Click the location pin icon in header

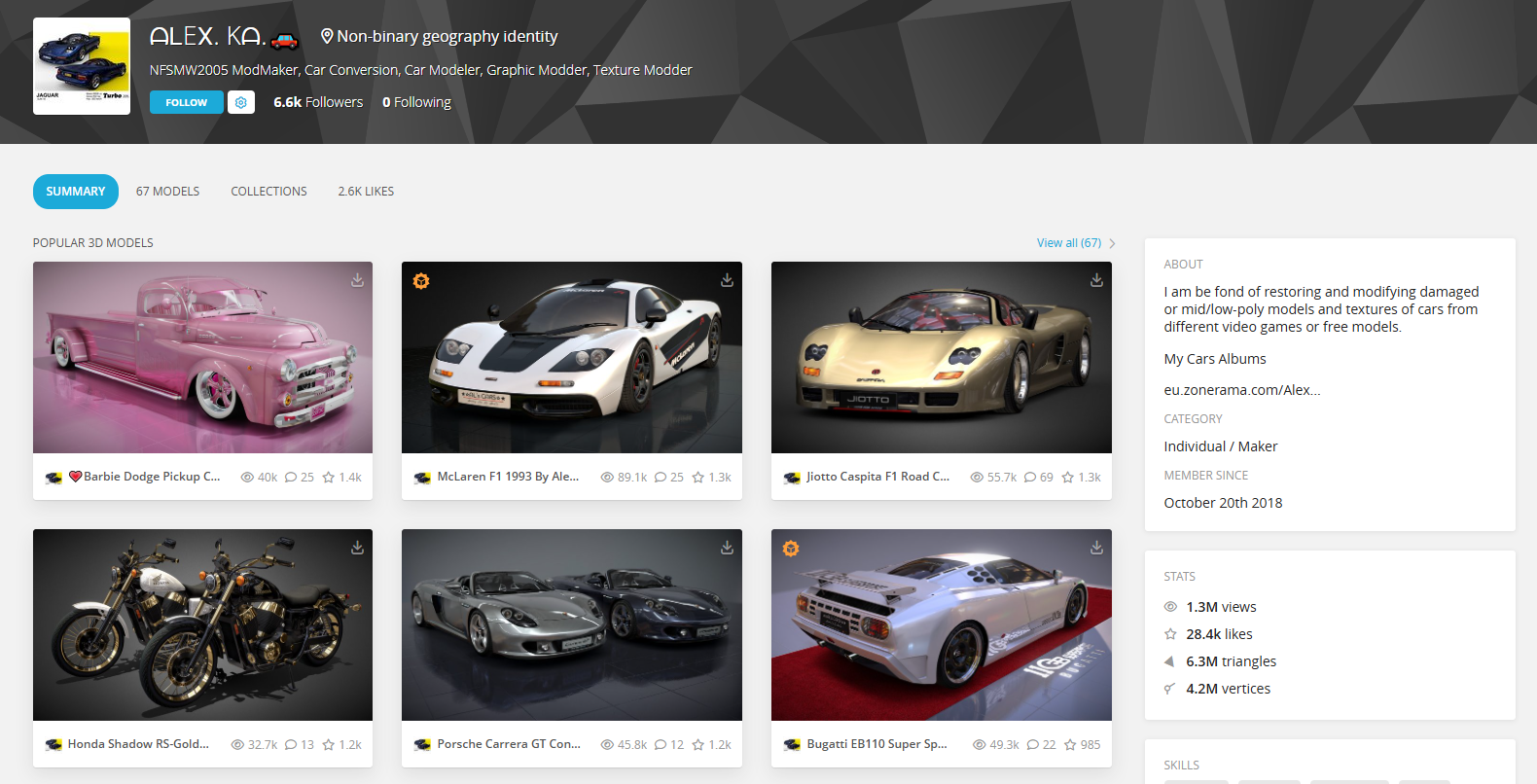(327, 37)
